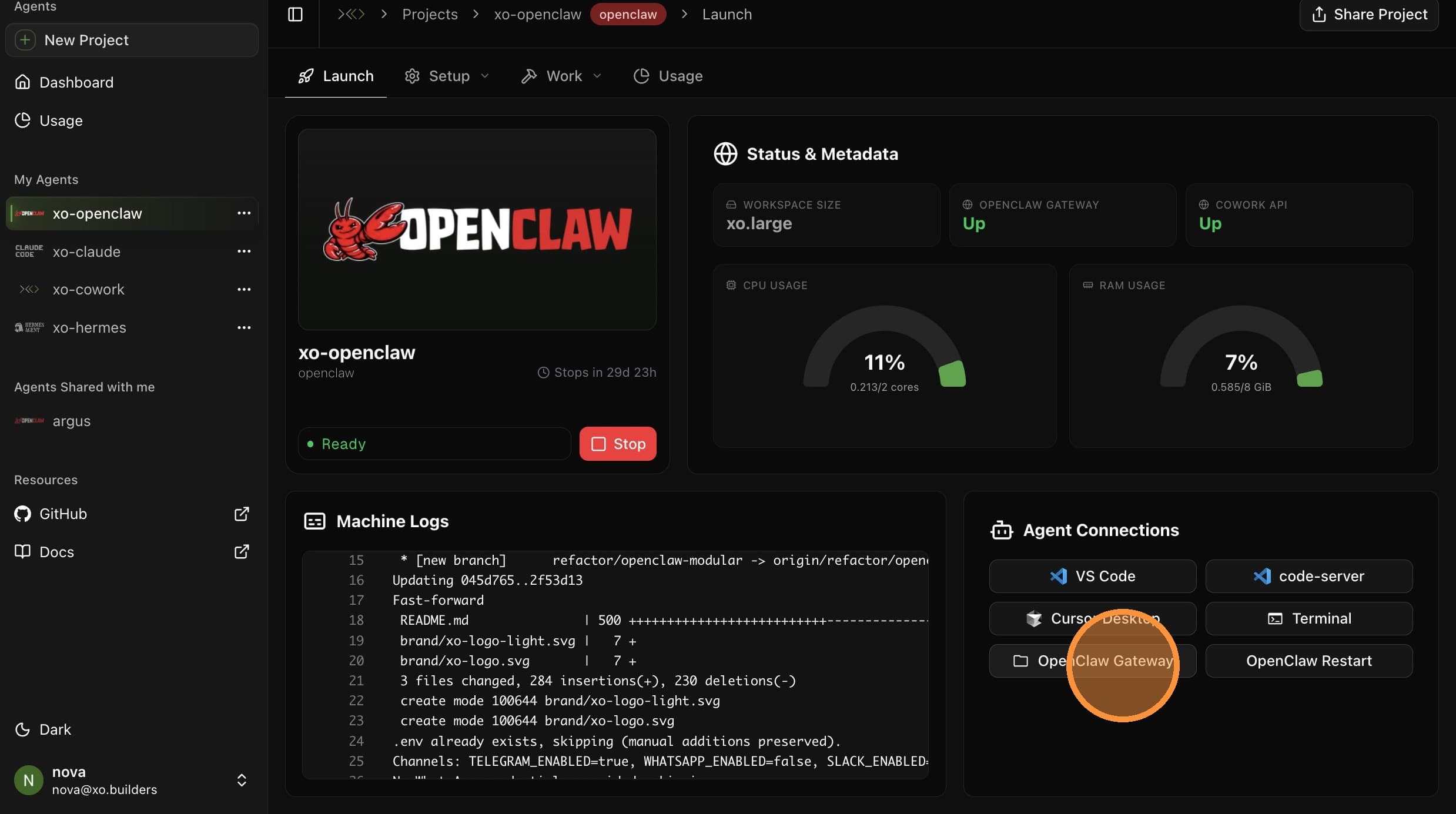This screenshot has width=1456, height=814.
Task: Select the xo-cowork agent
Action: point(89,289)
